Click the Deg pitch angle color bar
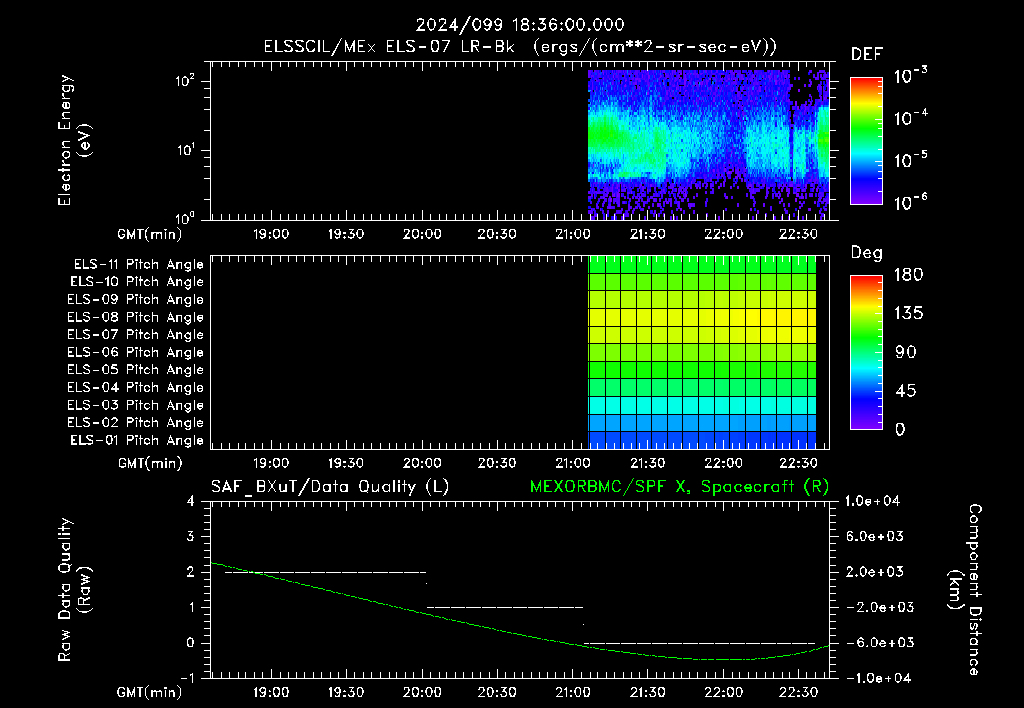Image resolution: width=1024 pixels, height=708 pixels. [x=866, y=352]
